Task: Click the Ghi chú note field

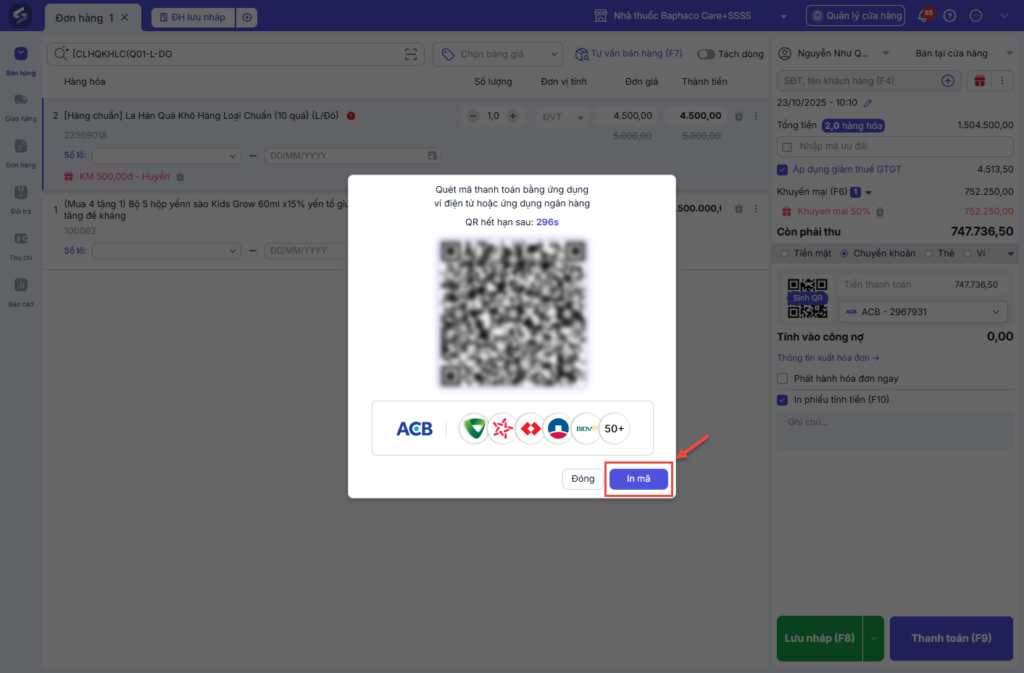Action: [895, 430]
